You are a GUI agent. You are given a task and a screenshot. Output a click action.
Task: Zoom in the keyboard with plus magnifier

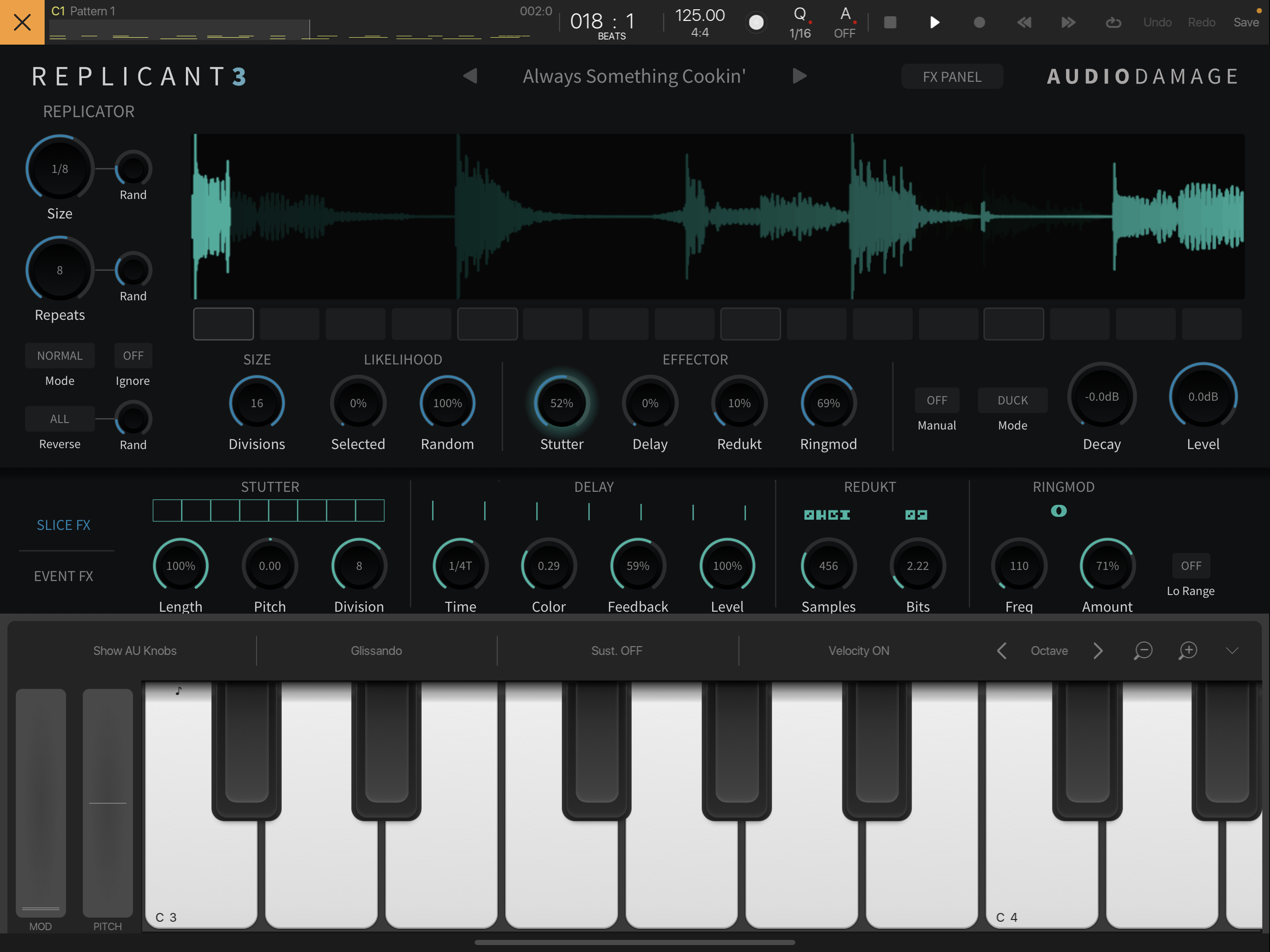click(x=1187, y=651)
